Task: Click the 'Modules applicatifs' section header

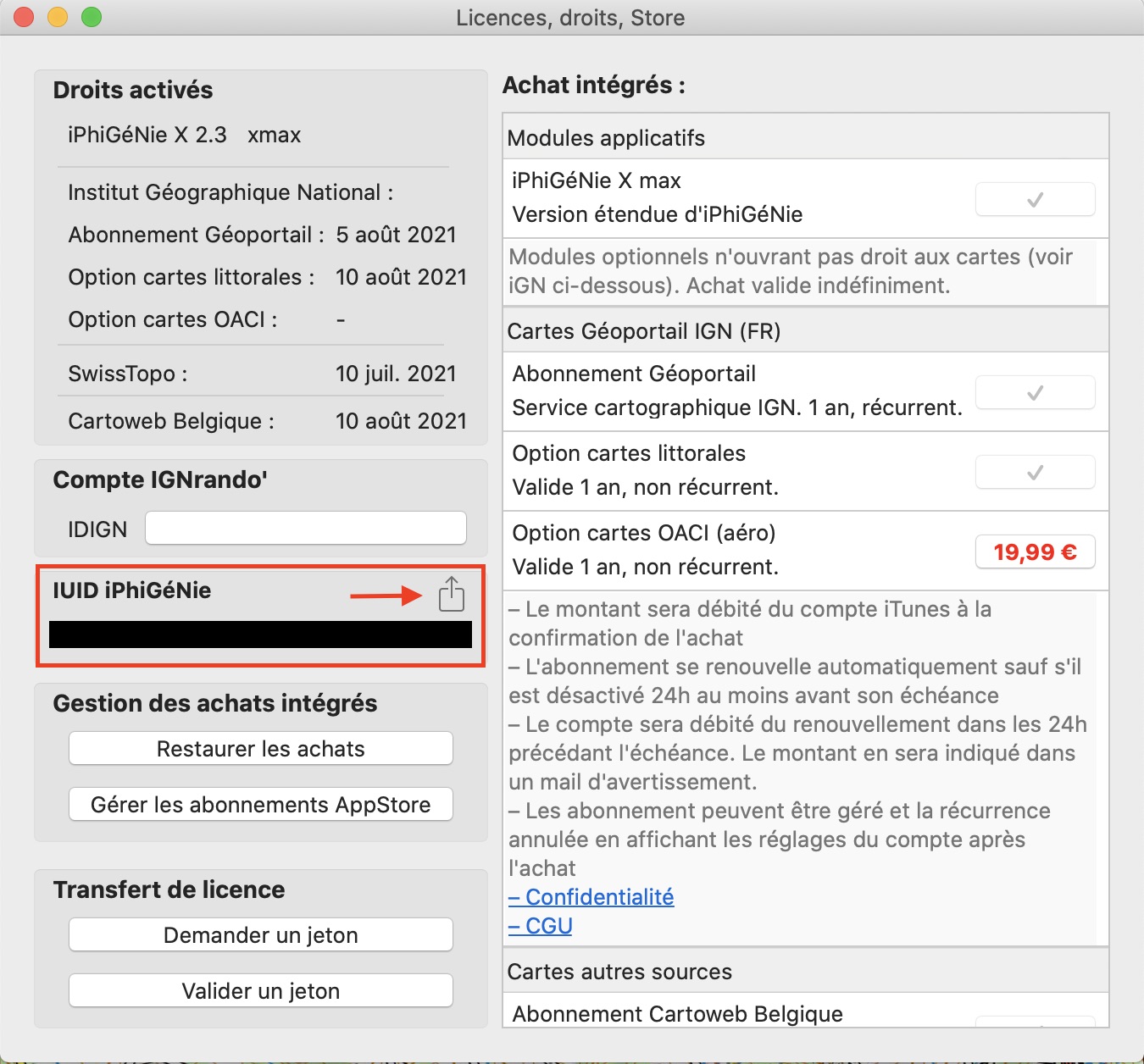Action: [606, 138]
